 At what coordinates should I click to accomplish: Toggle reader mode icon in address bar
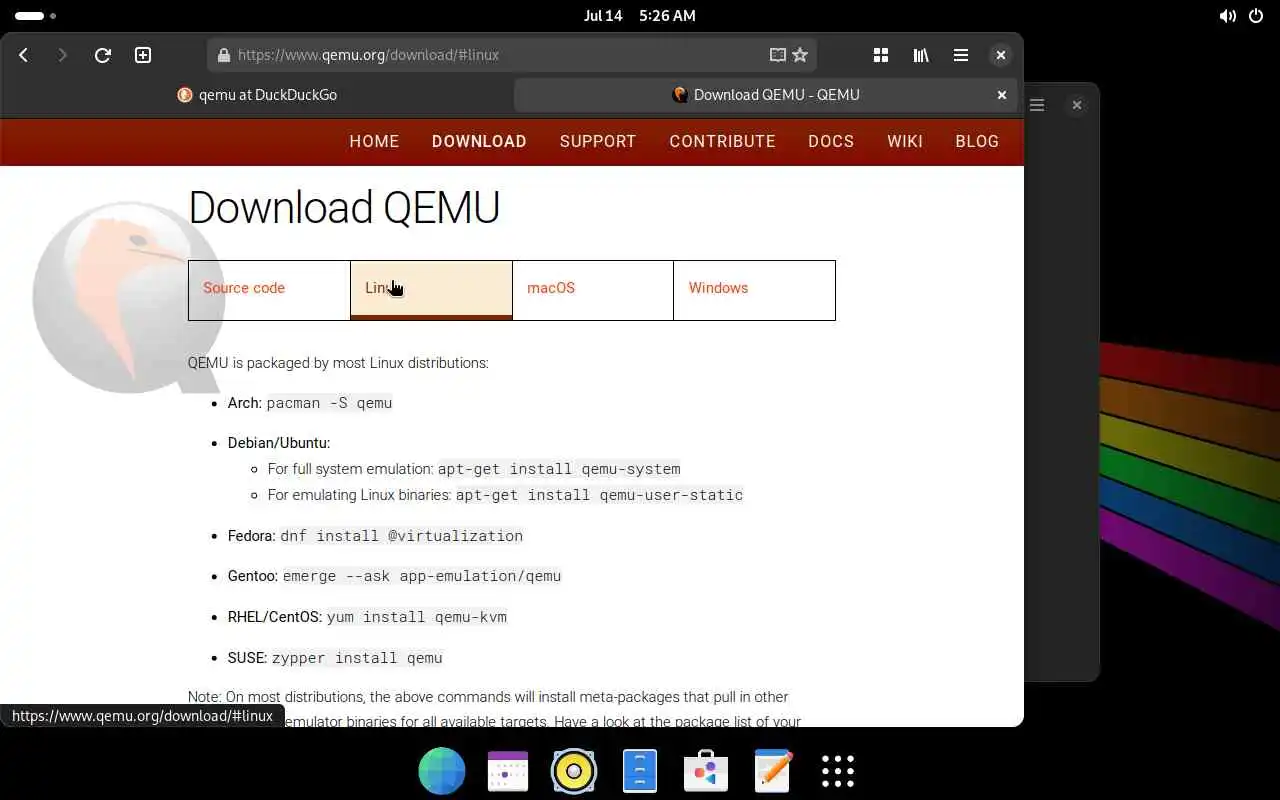pos(777,55)
